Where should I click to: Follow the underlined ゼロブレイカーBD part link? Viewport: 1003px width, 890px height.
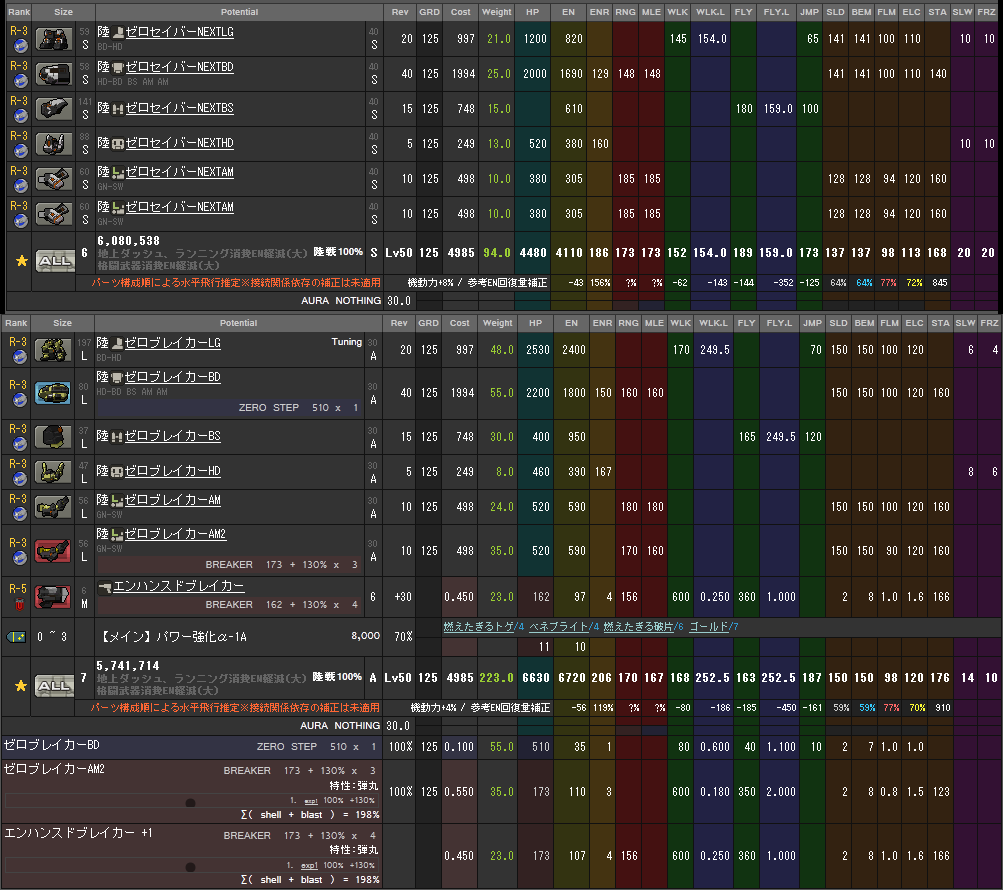point(173,377)
